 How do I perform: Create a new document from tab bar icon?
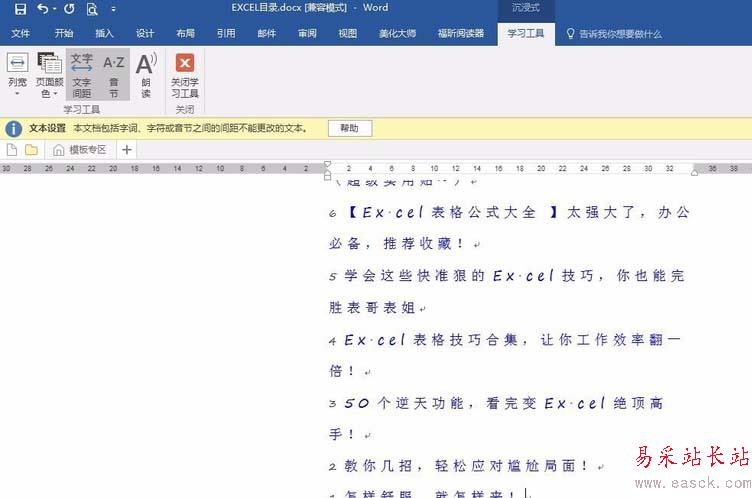click(x=12, y=150)
